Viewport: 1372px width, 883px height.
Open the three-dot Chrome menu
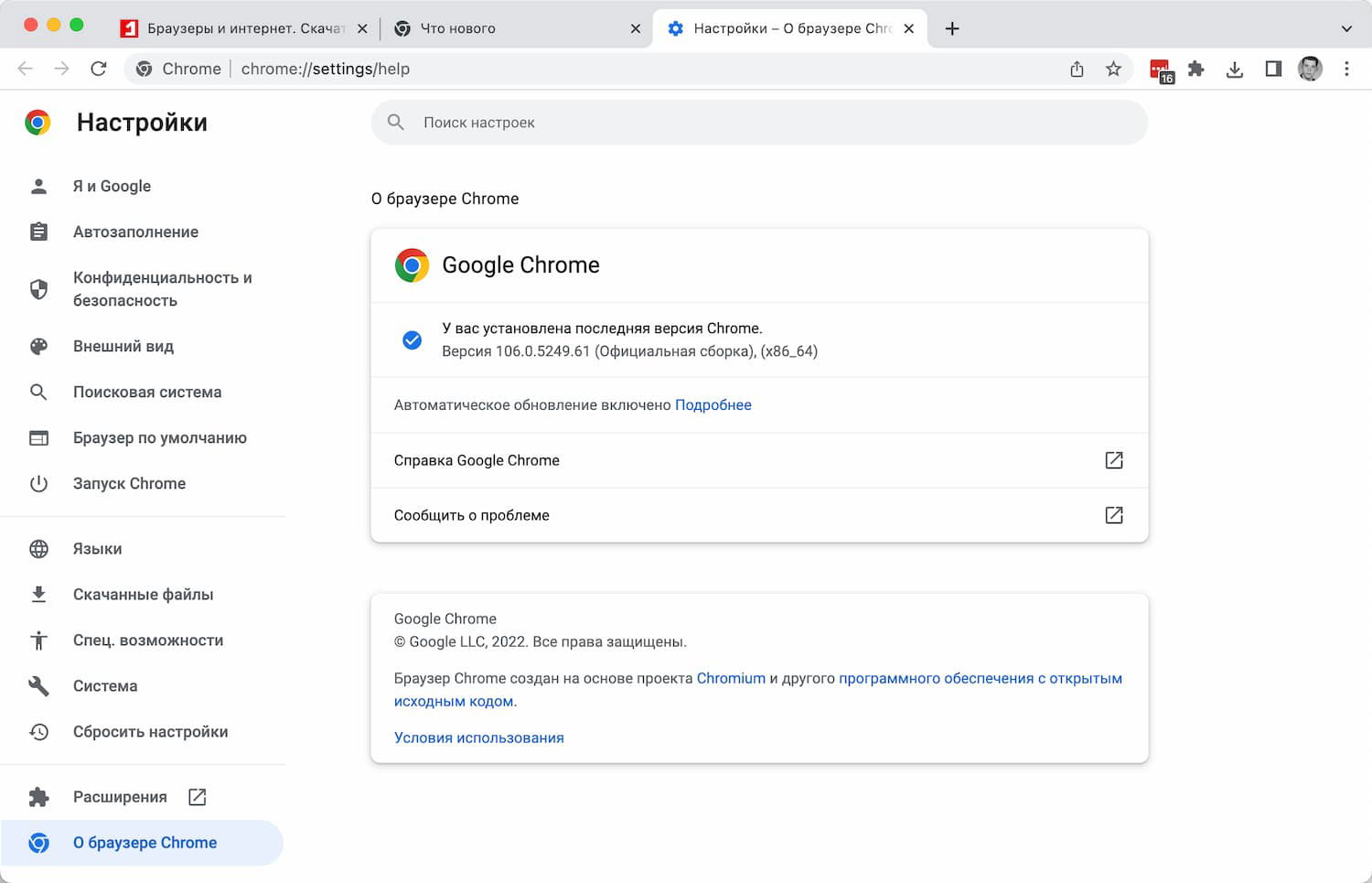coord(1346,69)
